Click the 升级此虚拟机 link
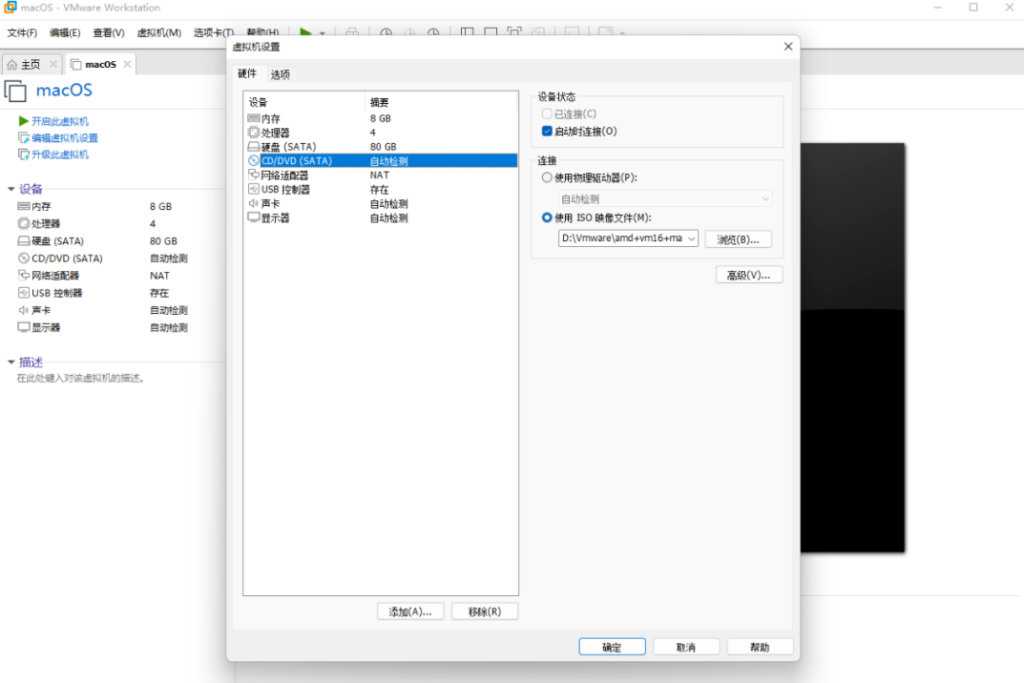This screenshot has width=1024, height=683. [60, 154]
